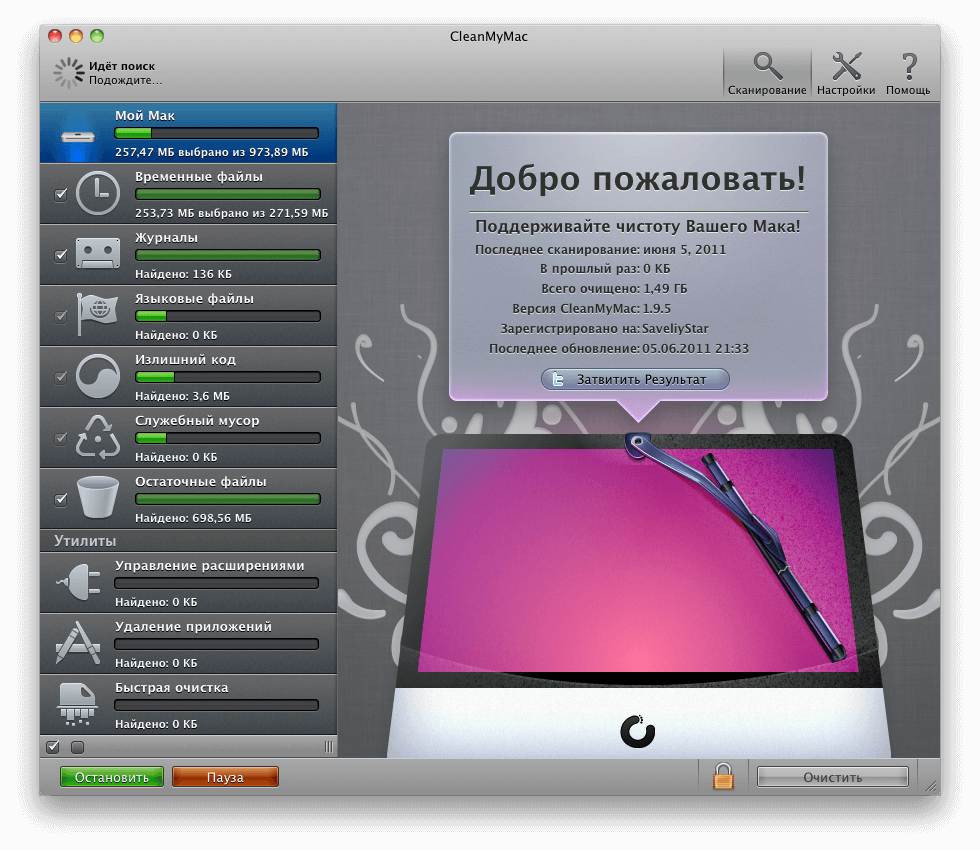Click the Пауза orange button
Viewport: 980px width, 850px height.
pyautogui.click(x=225, y=777)
